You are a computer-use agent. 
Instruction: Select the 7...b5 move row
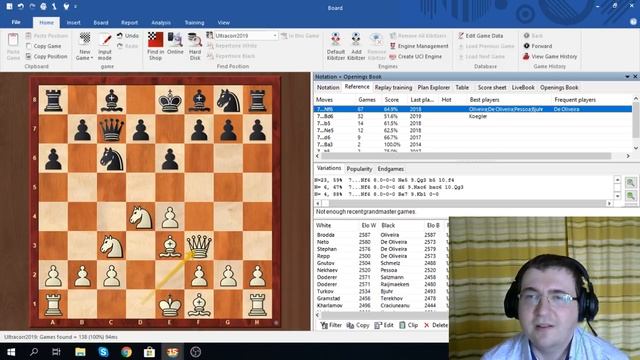click(x=473, y=123)
